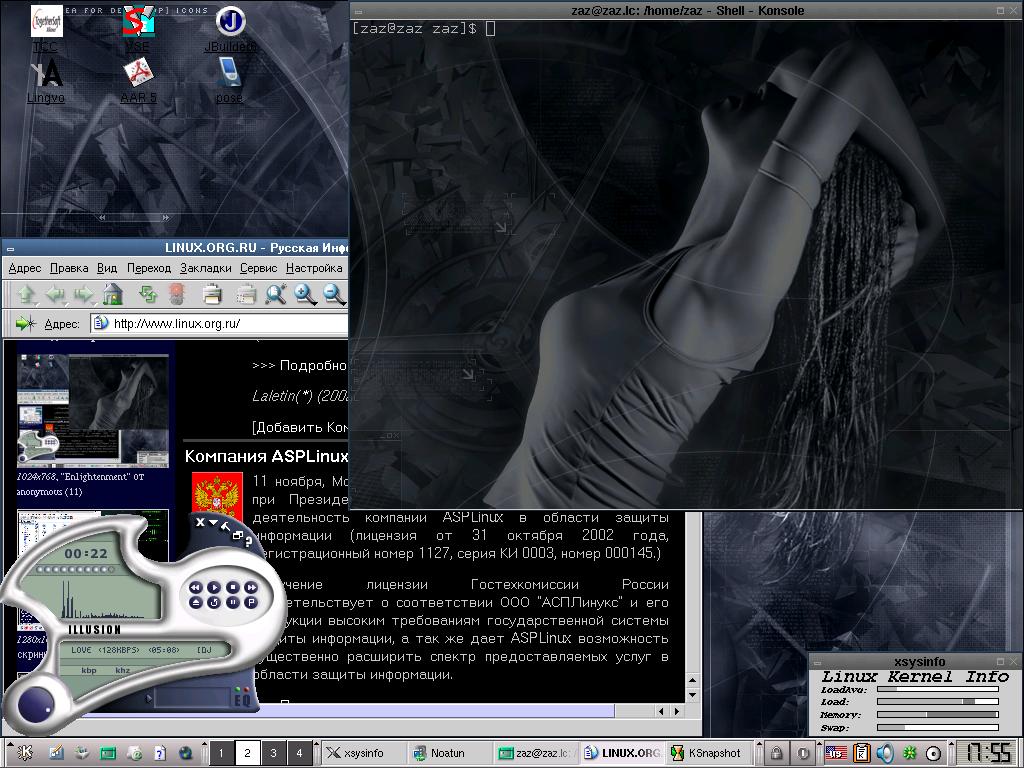
Task: Open the Вид menu
Action: (x=107, y=268)
